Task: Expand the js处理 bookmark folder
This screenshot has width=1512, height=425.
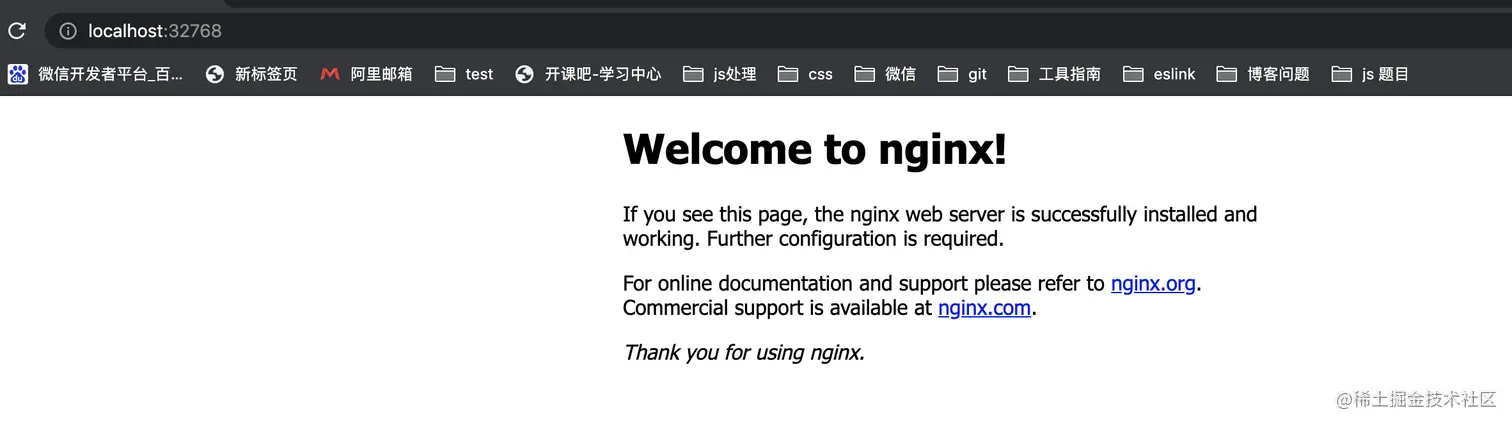Action: pyautogui.click(x=720, y=74)
